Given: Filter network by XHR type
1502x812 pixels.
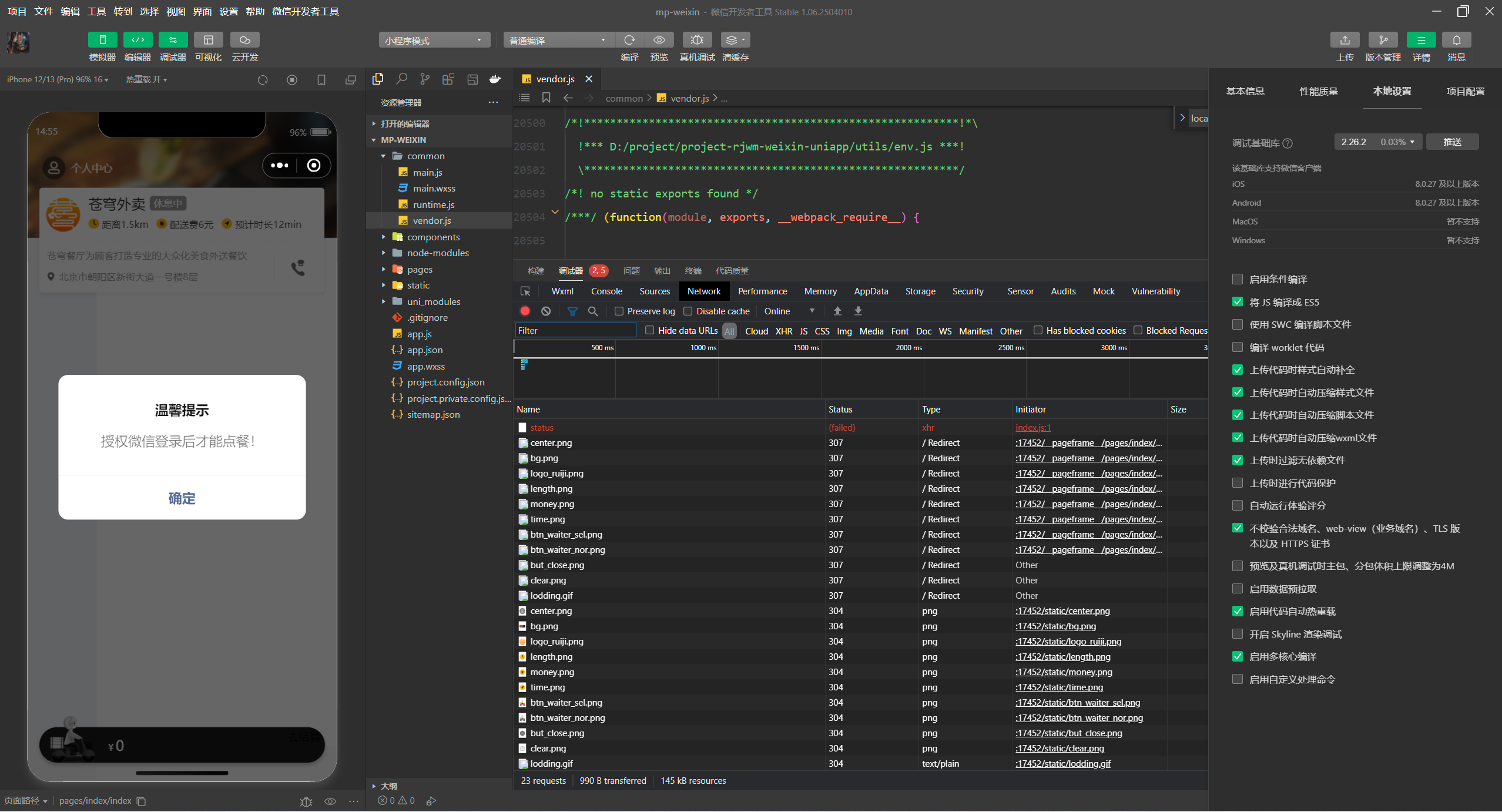Looking at the screenshot, I should (x=783, y=331).
